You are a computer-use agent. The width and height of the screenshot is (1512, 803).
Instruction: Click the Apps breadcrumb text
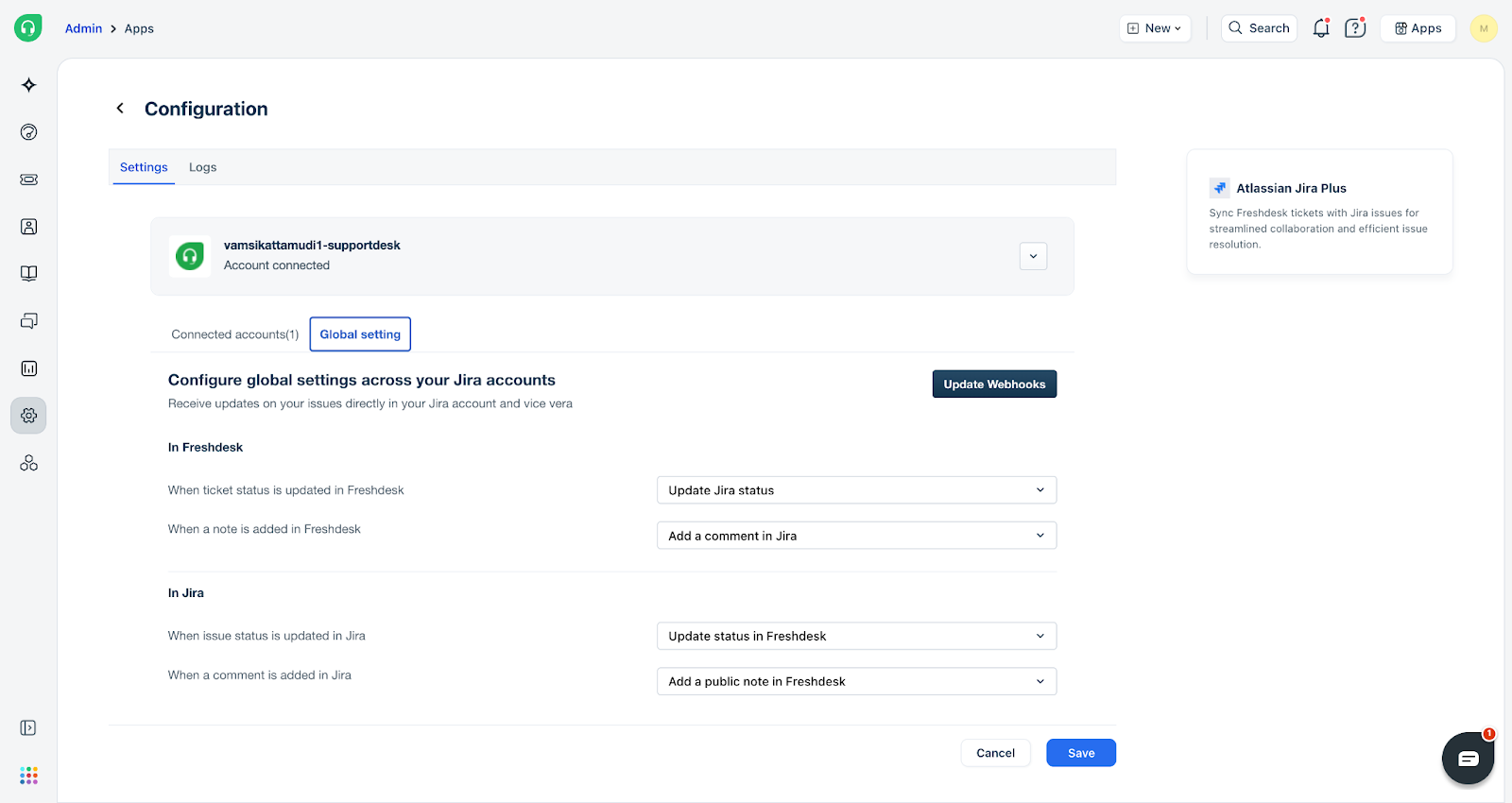point(139,28)
